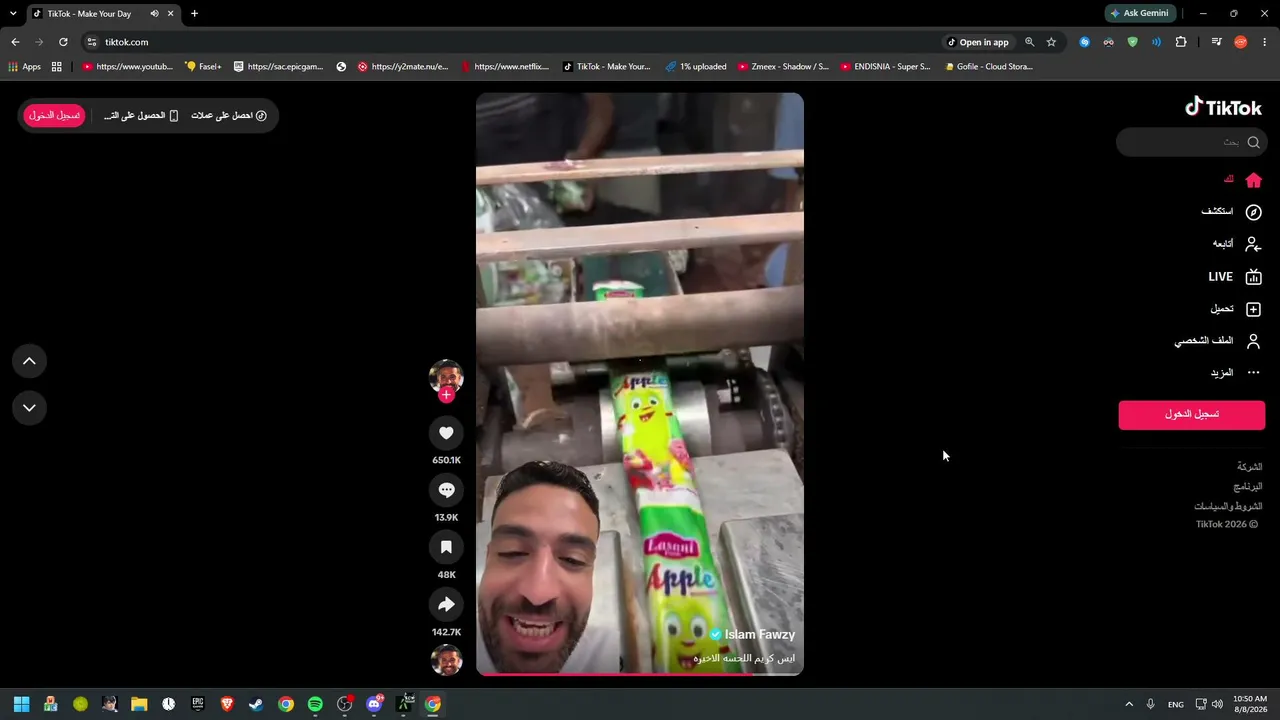
Task: Close the TikTok - Make Your Day tab
Action: click(171, 14)
